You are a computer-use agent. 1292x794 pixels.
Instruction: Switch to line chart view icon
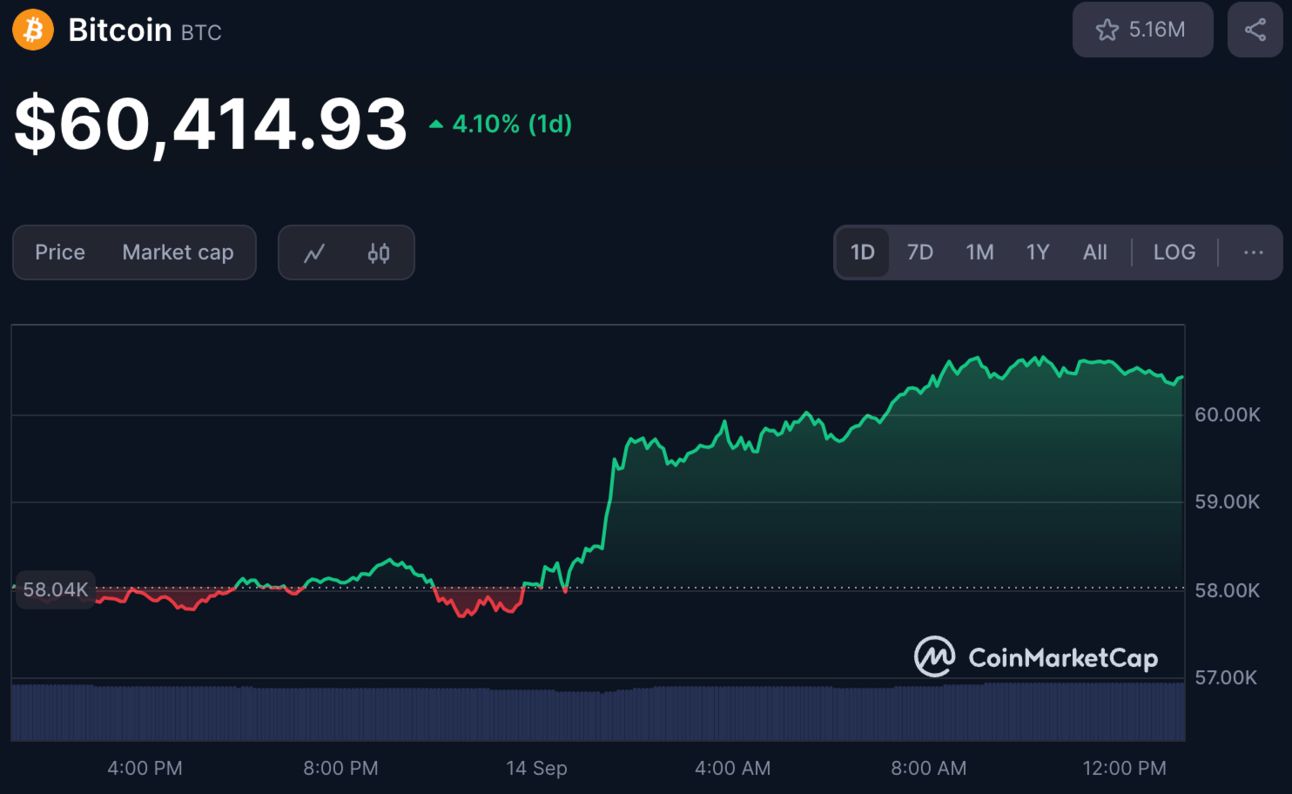315,253
